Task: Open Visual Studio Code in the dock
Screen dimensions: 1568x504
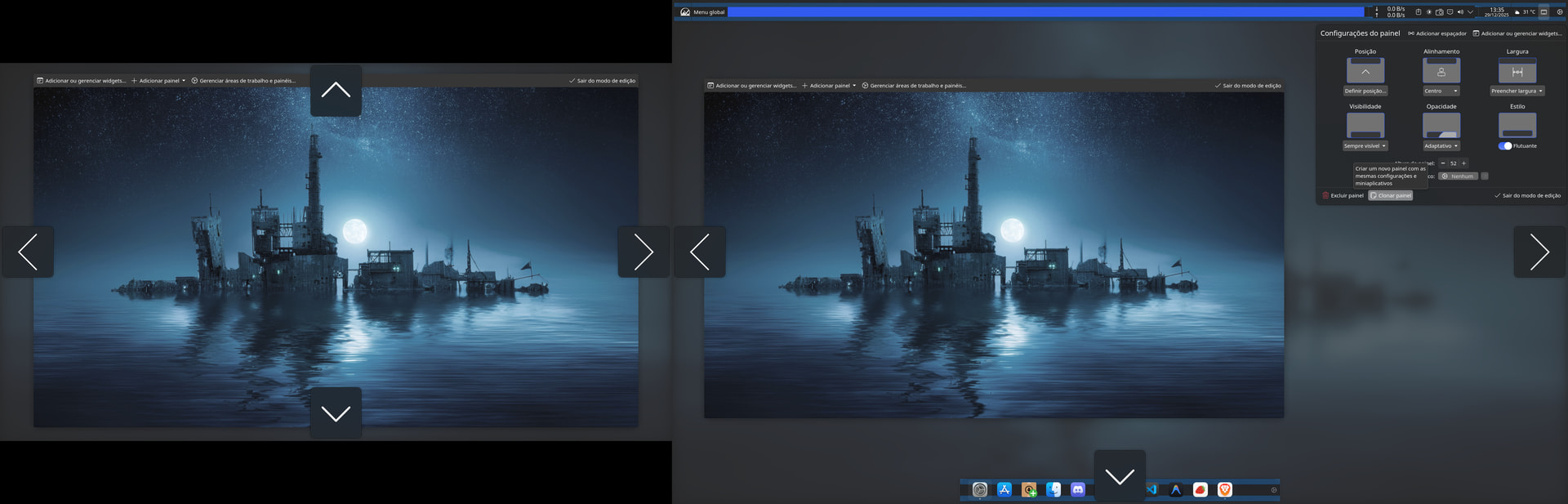Action: pos(1152,489)
